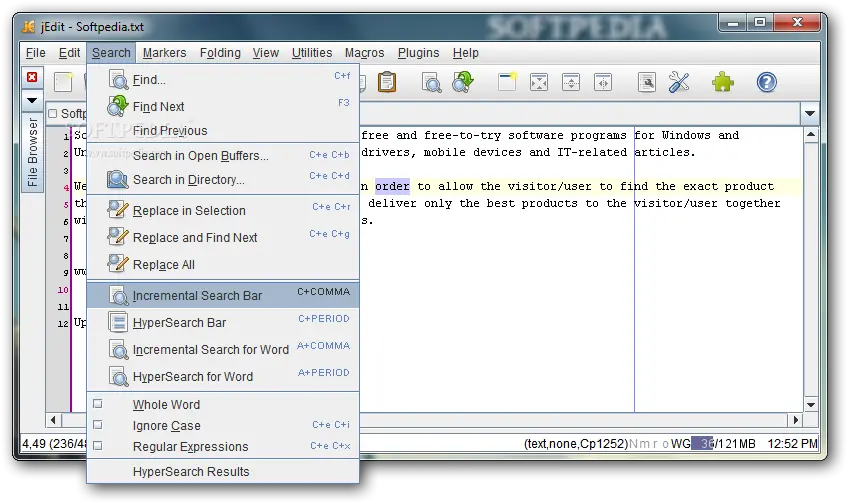Image resolution: width=848 pixels, height=504 pixels.
Task: Click the split horizontally toolbar icon
Action: tap(571, 83)
